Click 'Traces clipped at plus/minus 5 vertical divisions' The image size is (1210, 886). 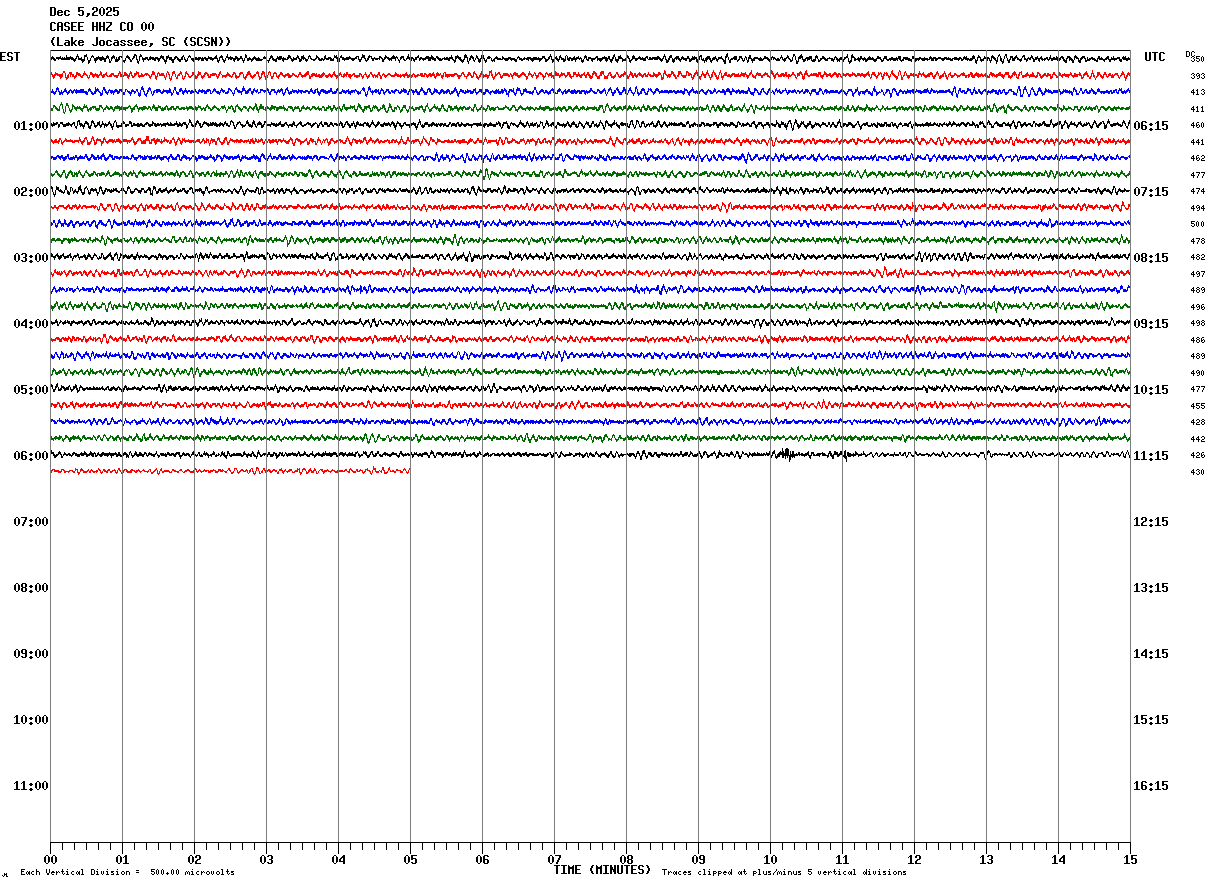coord(784,873)
